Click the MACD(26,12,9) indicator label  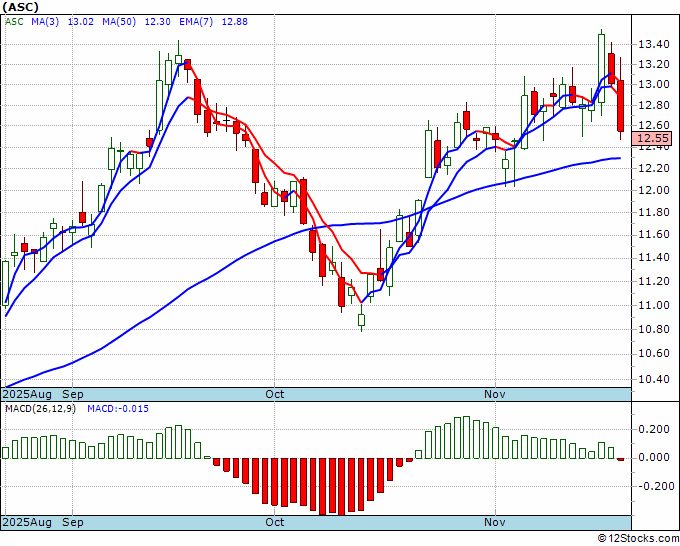[40, 409]
